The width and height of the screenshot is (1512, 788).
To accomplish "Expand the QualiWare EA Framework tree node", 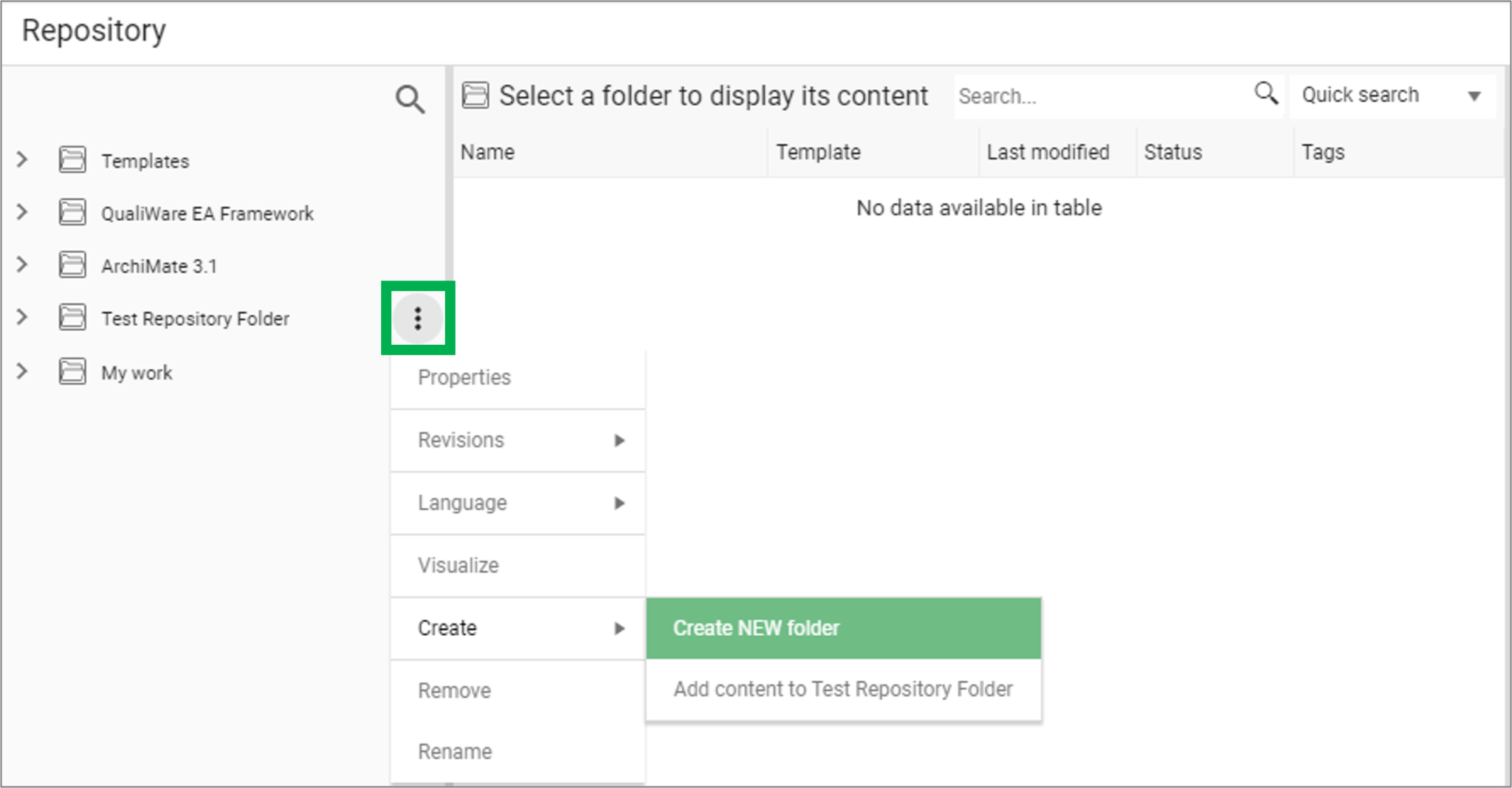I will click(x=21, y=212).
